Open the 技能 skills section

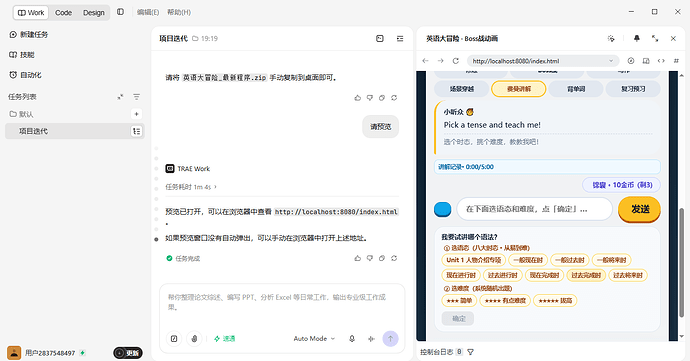click(22, 55)
